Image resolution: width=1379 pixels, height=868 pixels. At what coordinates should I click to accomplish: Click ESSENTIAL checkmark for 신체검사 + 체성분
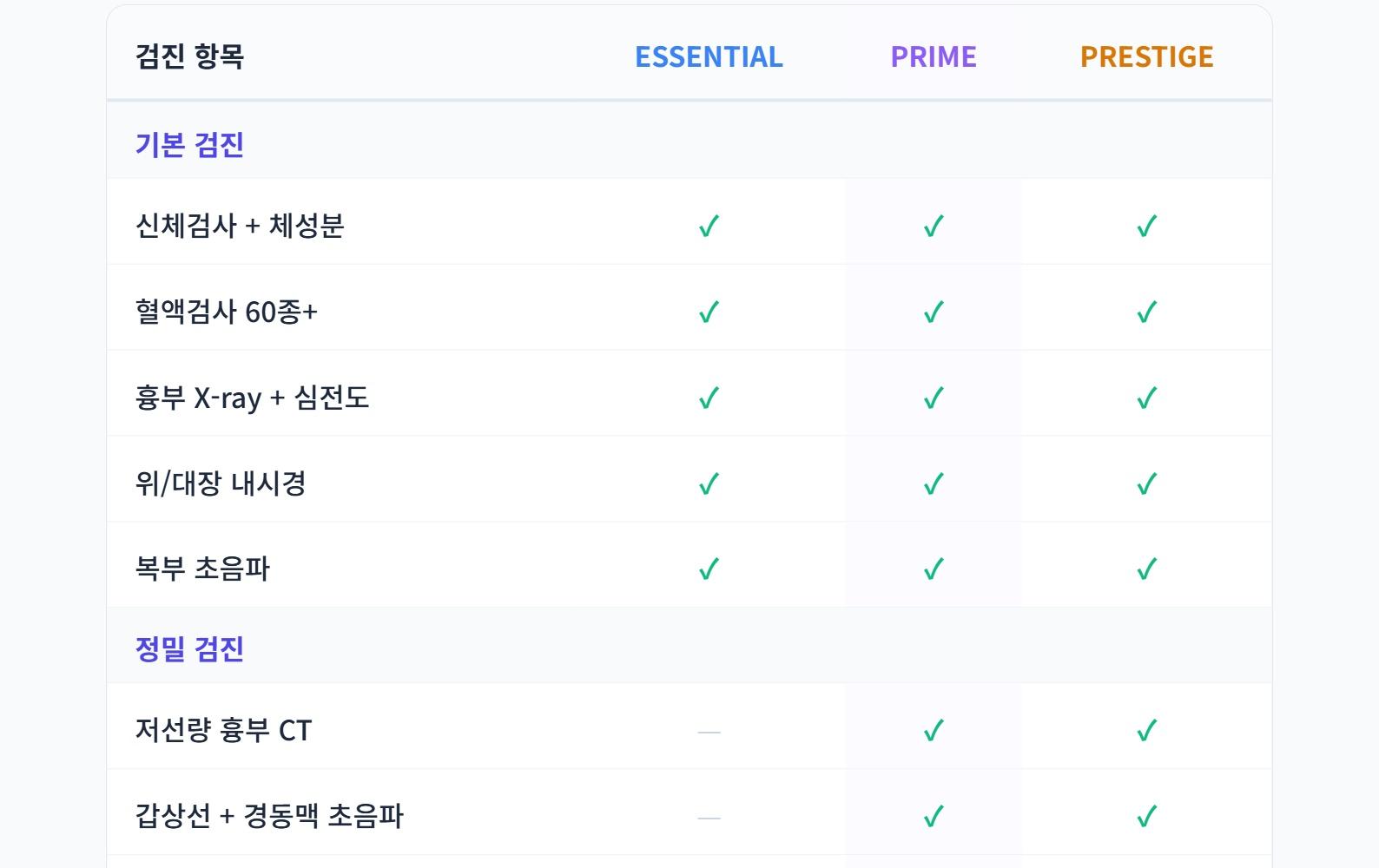click(709, 226)
